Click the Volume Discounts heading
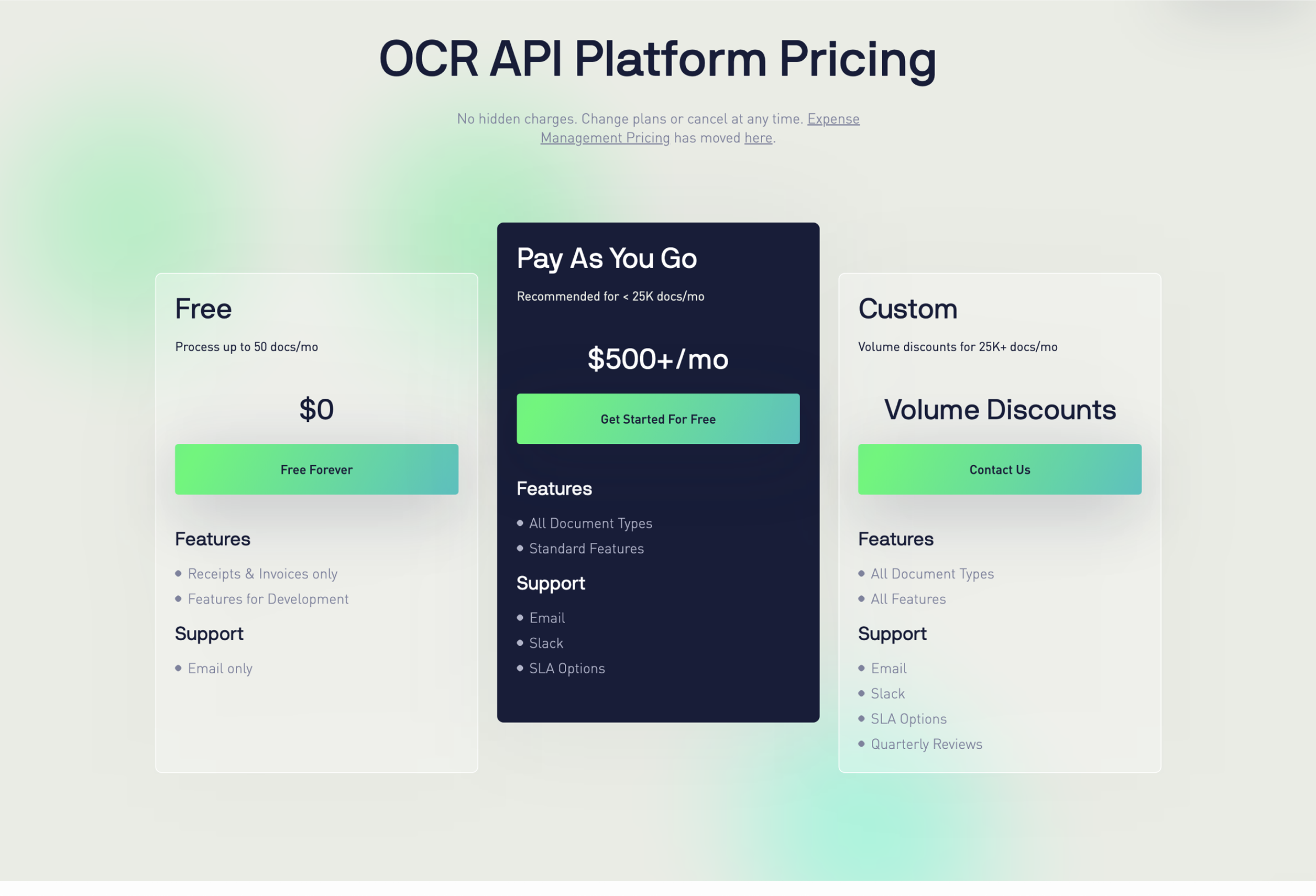Viewport: 1316px width, 896px height. (x=1000, y=409)
